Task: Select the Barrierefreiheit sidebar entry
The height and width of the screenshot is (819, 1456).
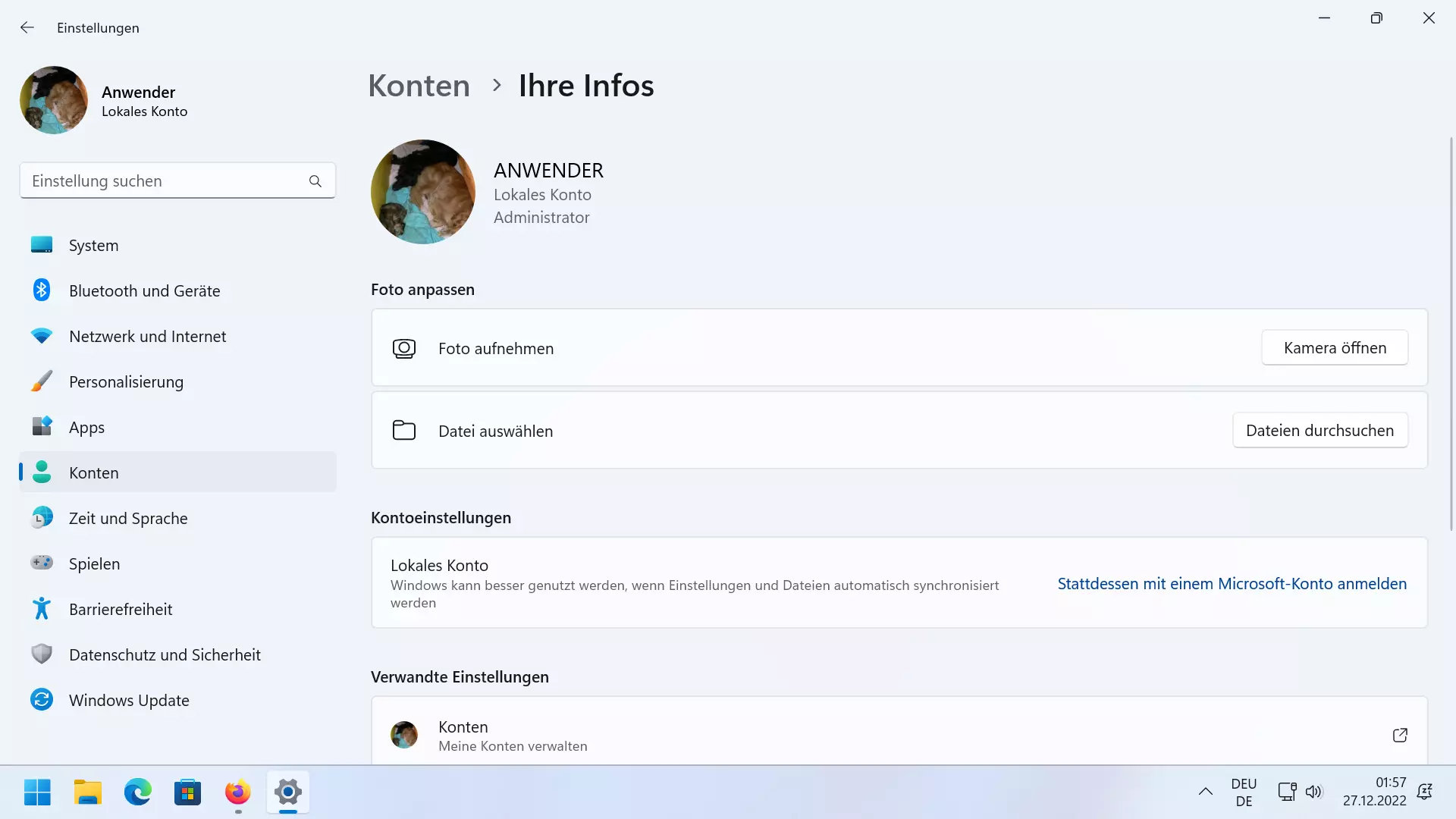Action: (x=177, y=609)
